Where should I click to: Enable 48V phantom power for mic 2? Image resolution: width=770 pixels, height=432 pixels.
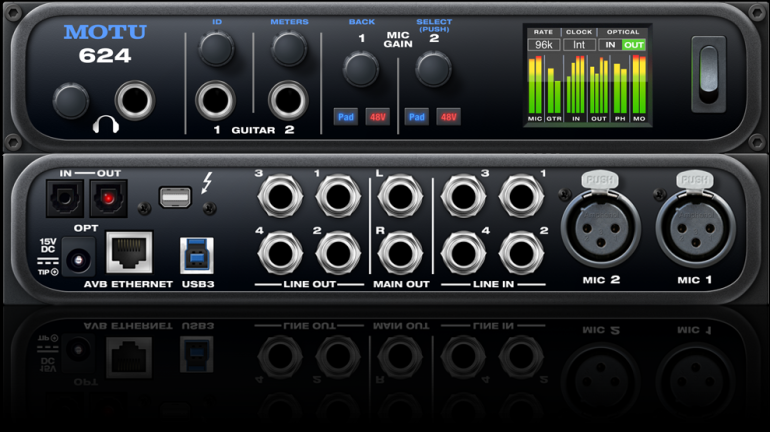click(x=449, y=117)
